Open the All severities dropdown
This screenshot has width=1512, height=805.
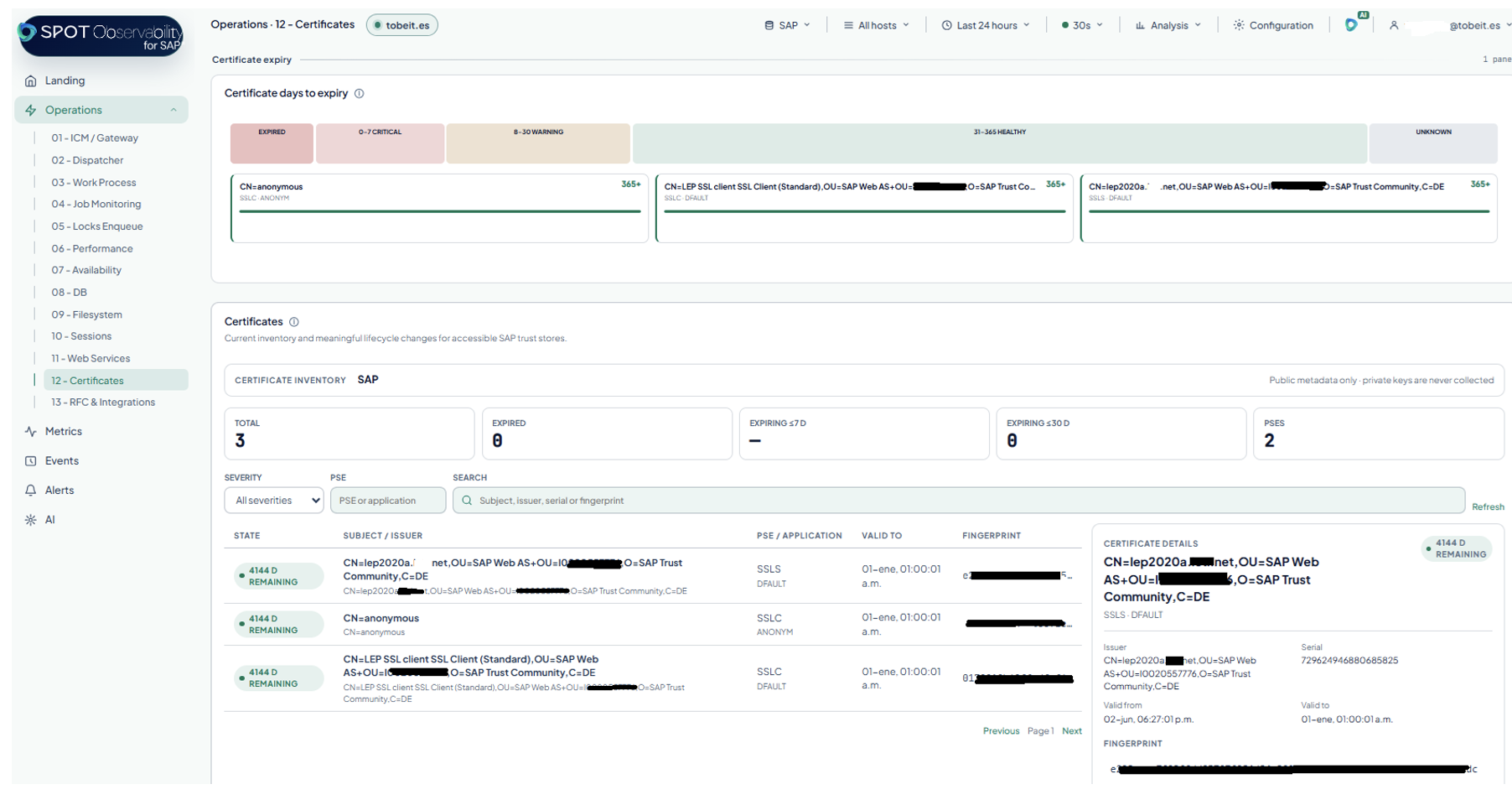point(274,501)
